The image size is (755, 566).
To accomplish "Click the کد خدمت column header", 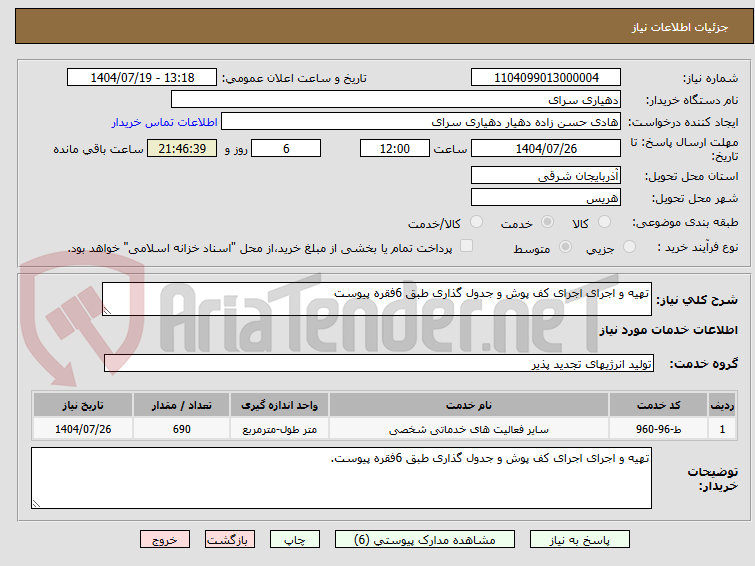I will point(658,405).
